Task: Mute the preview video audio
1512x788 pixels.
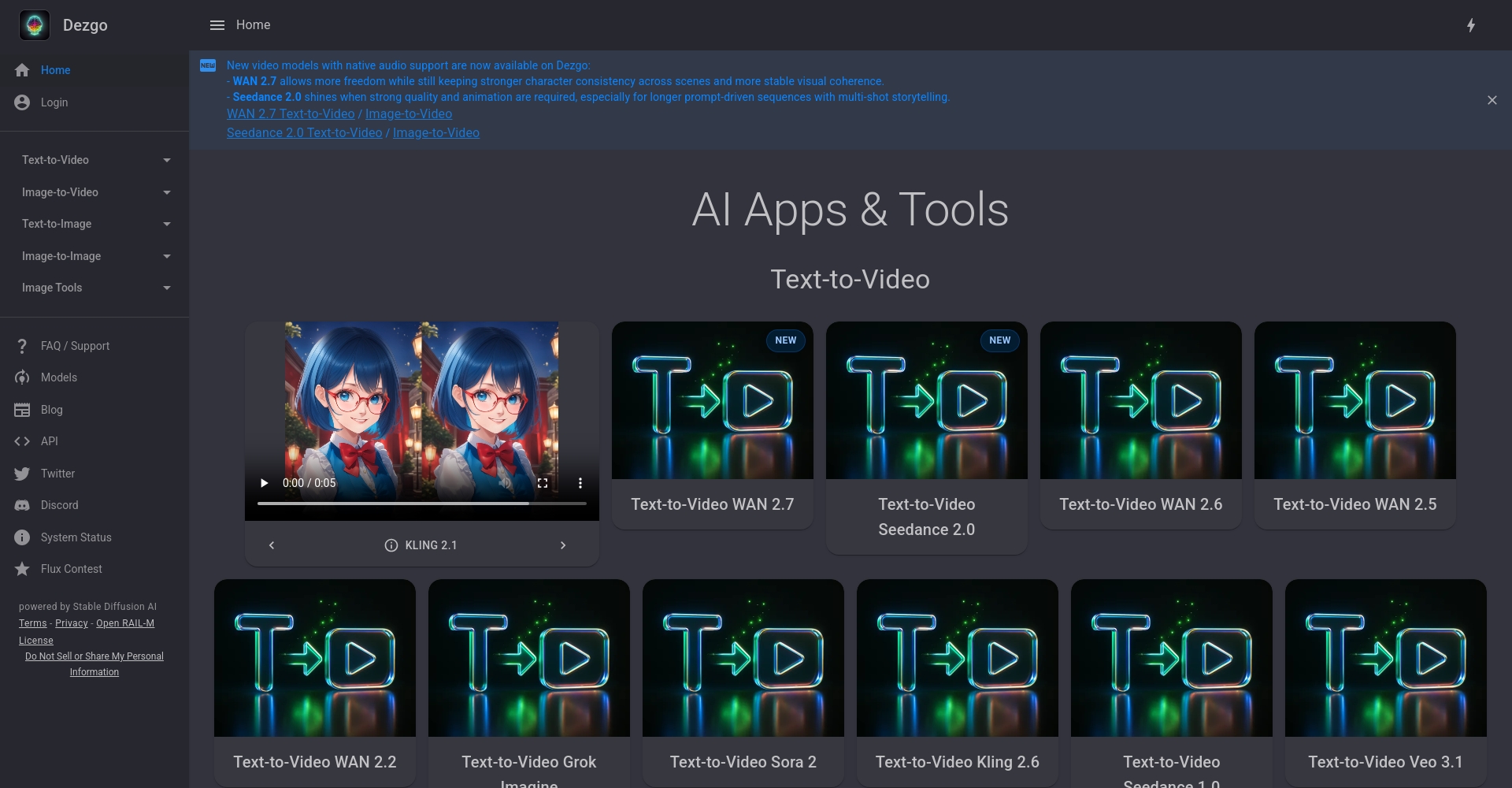Action: click(x=505, y=483)
